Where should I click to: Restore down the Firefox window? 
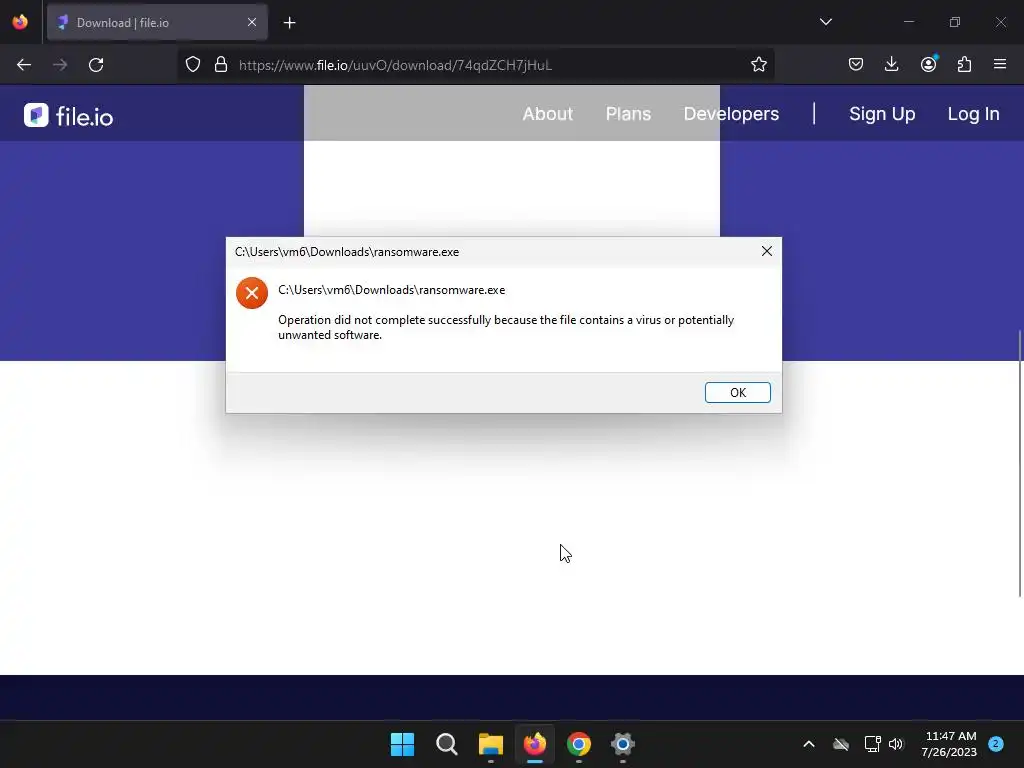955,22
